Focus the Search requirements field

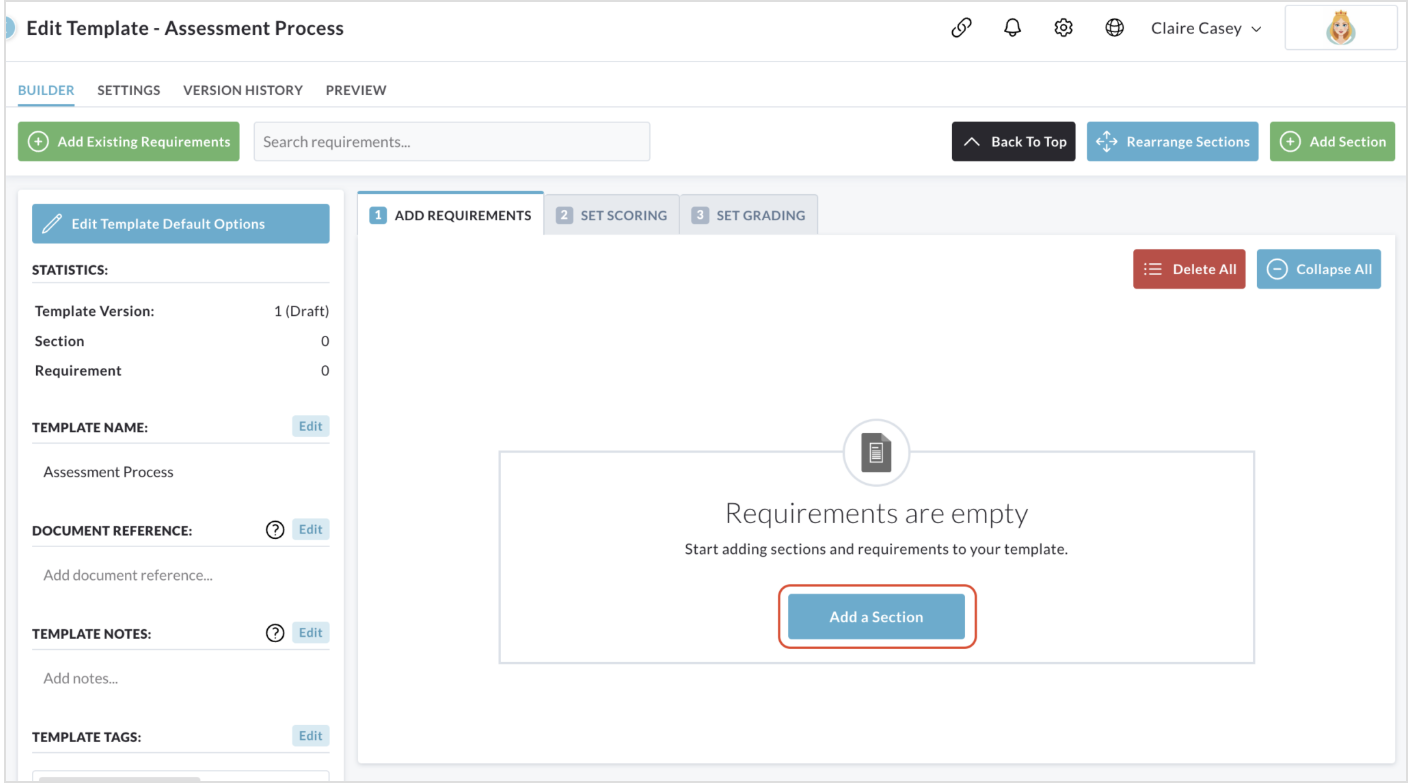click(x=452, y=142)
